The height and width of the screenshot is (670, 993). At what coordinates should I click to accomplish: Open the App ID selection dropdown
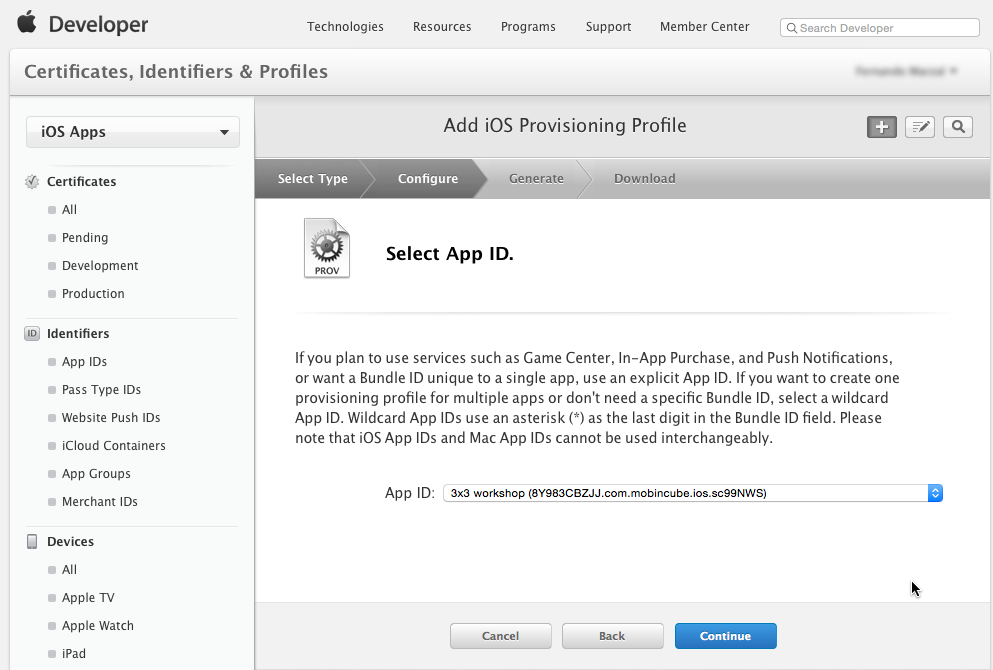pos(693,493)
